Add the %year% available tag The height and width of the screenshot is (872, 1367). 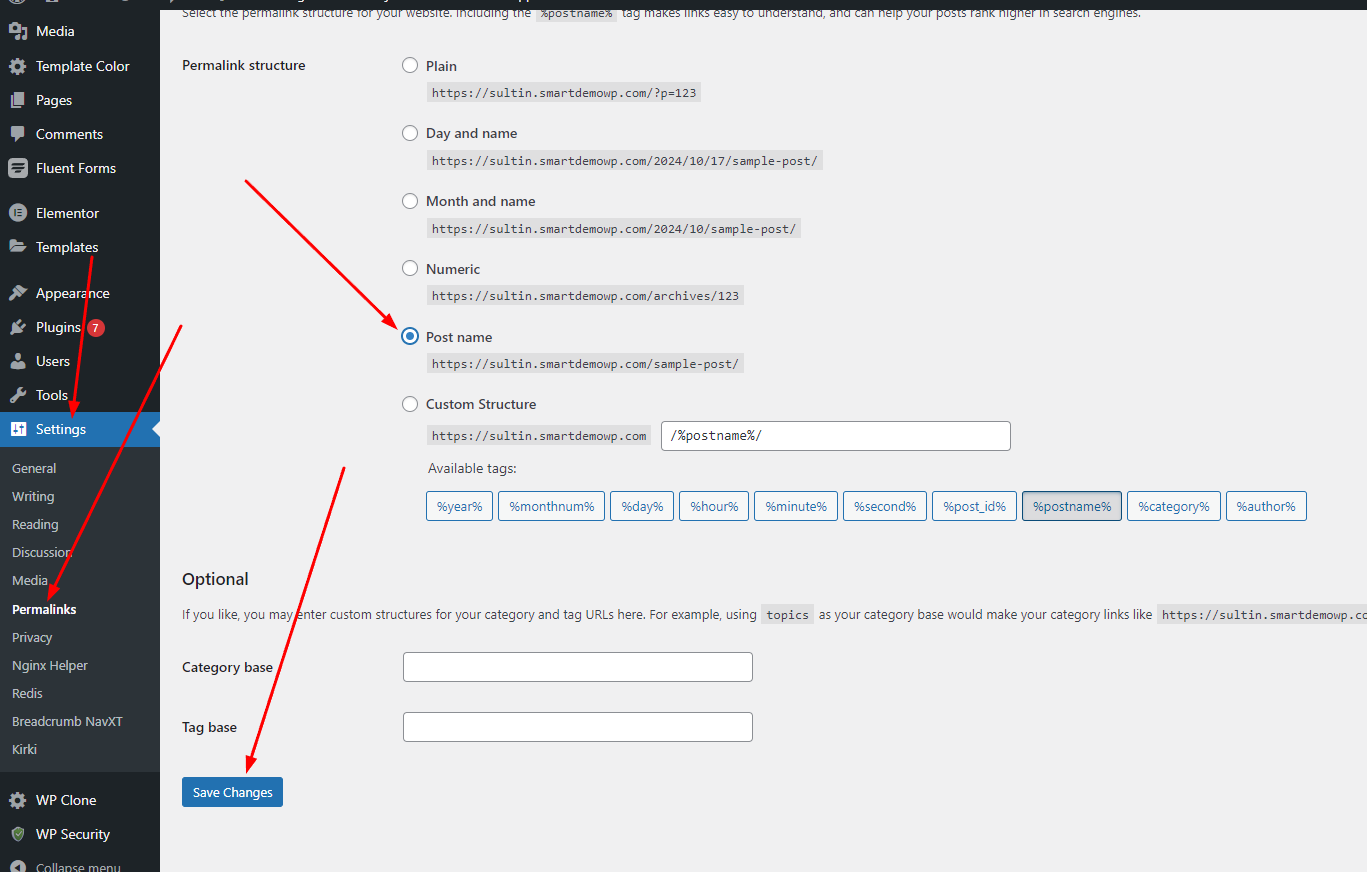[x=459, y=506]
